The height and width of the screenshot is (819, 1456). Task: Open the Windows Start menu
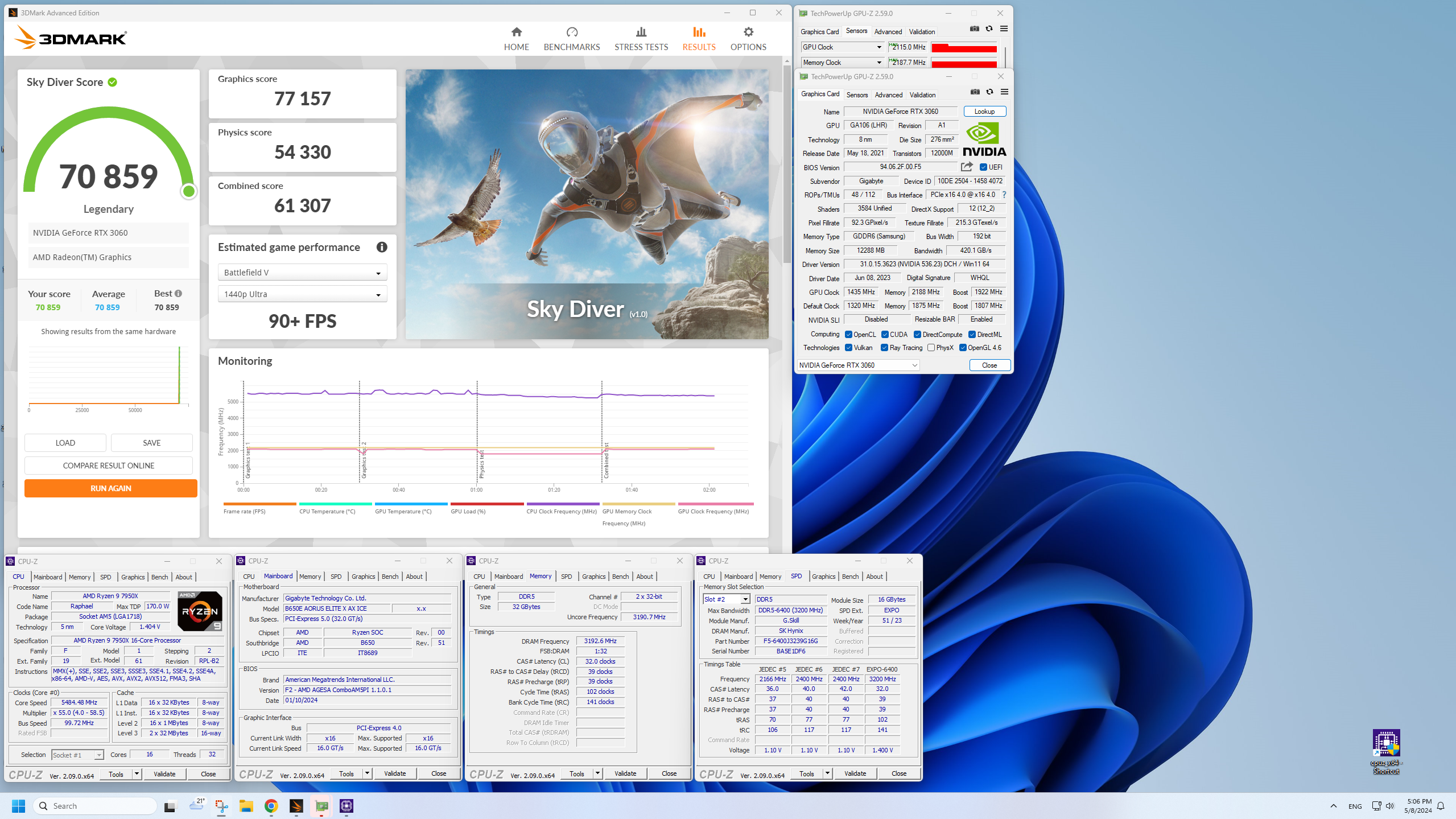pyautogui.click(x=18, y=806)
